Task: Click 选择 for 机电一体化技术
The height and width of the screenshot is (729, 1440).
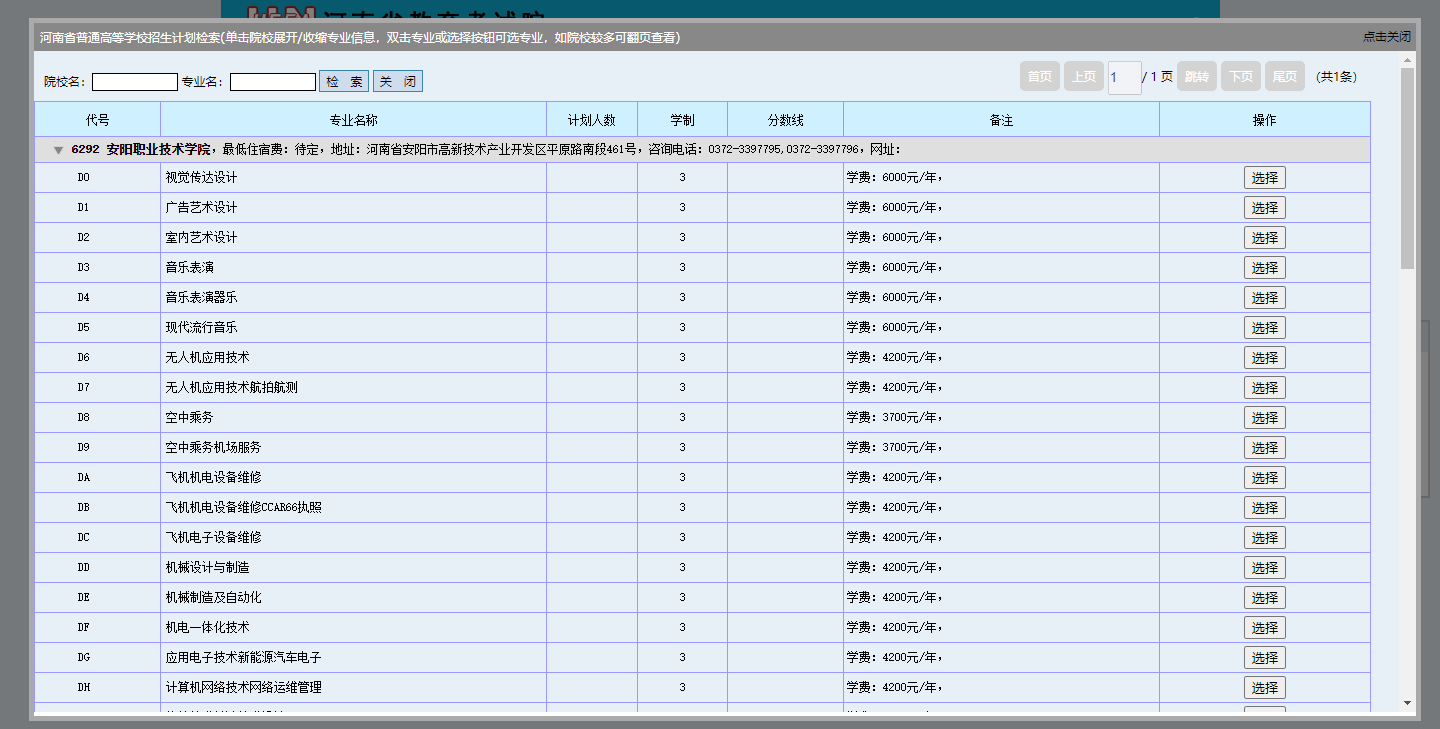Action: click(1265, 628)
